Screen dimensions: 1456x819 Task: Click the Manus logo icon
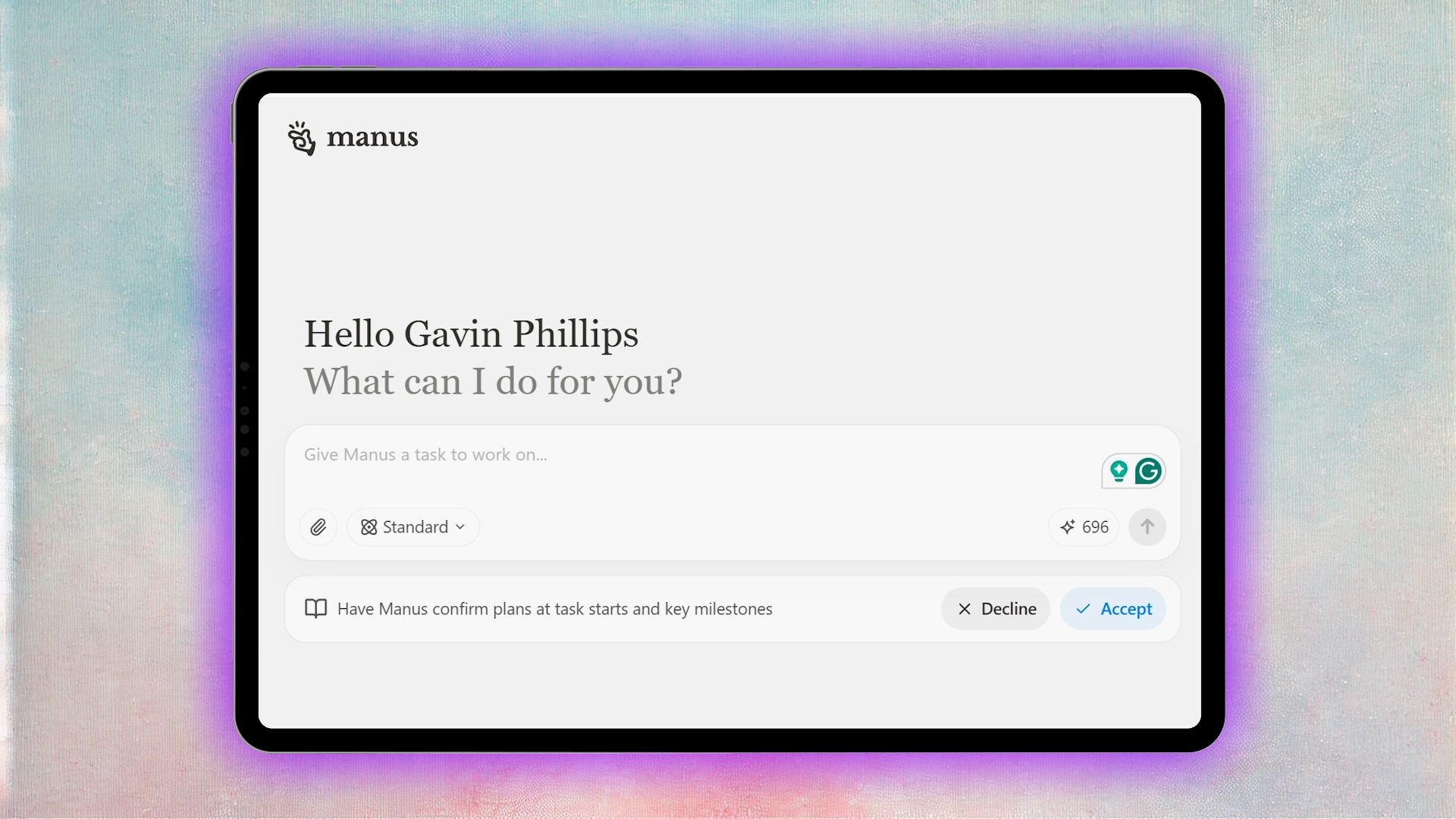tap(300, 137)
